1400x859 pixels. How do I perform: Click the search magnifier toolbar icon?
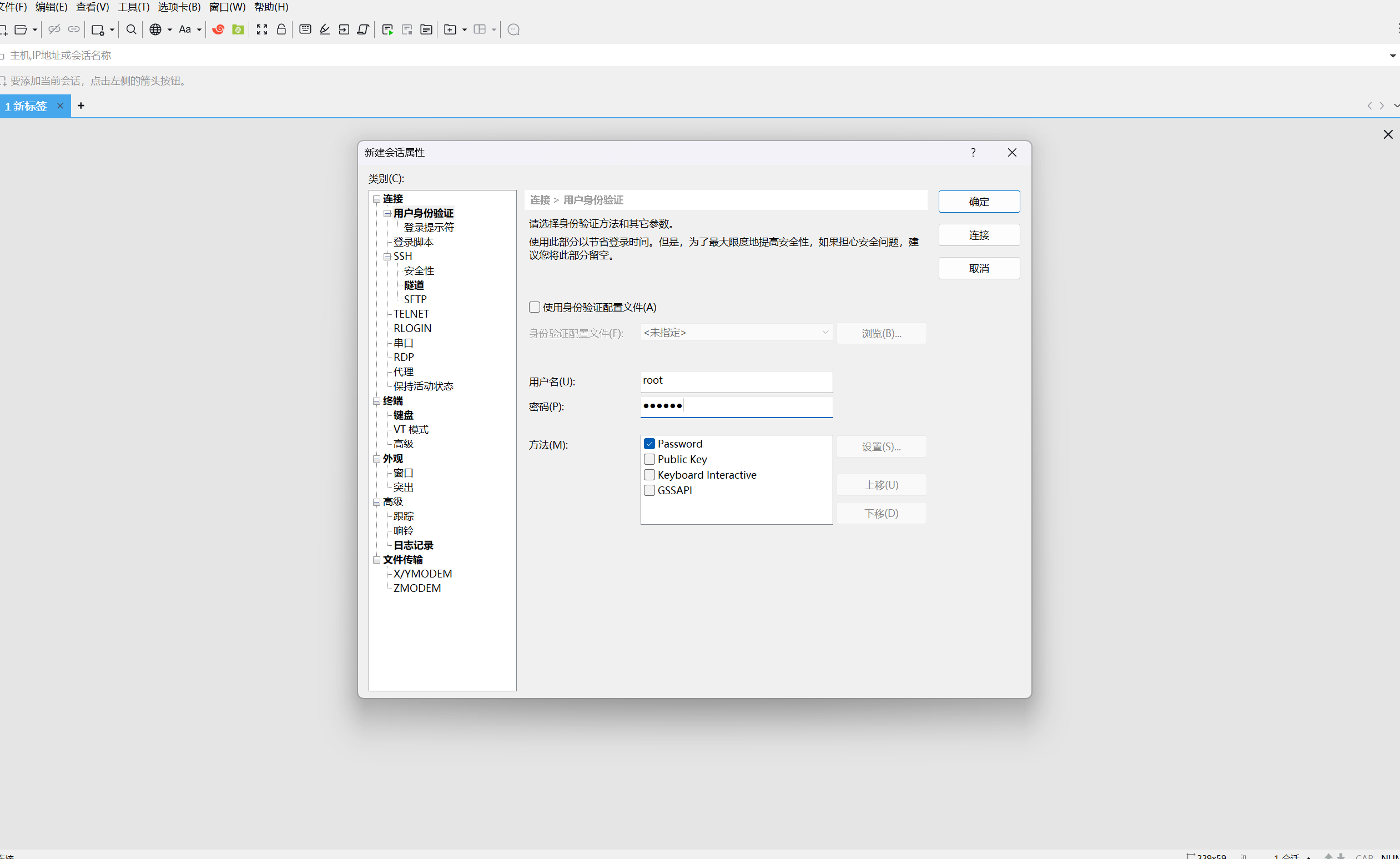(x=131, y=29)
